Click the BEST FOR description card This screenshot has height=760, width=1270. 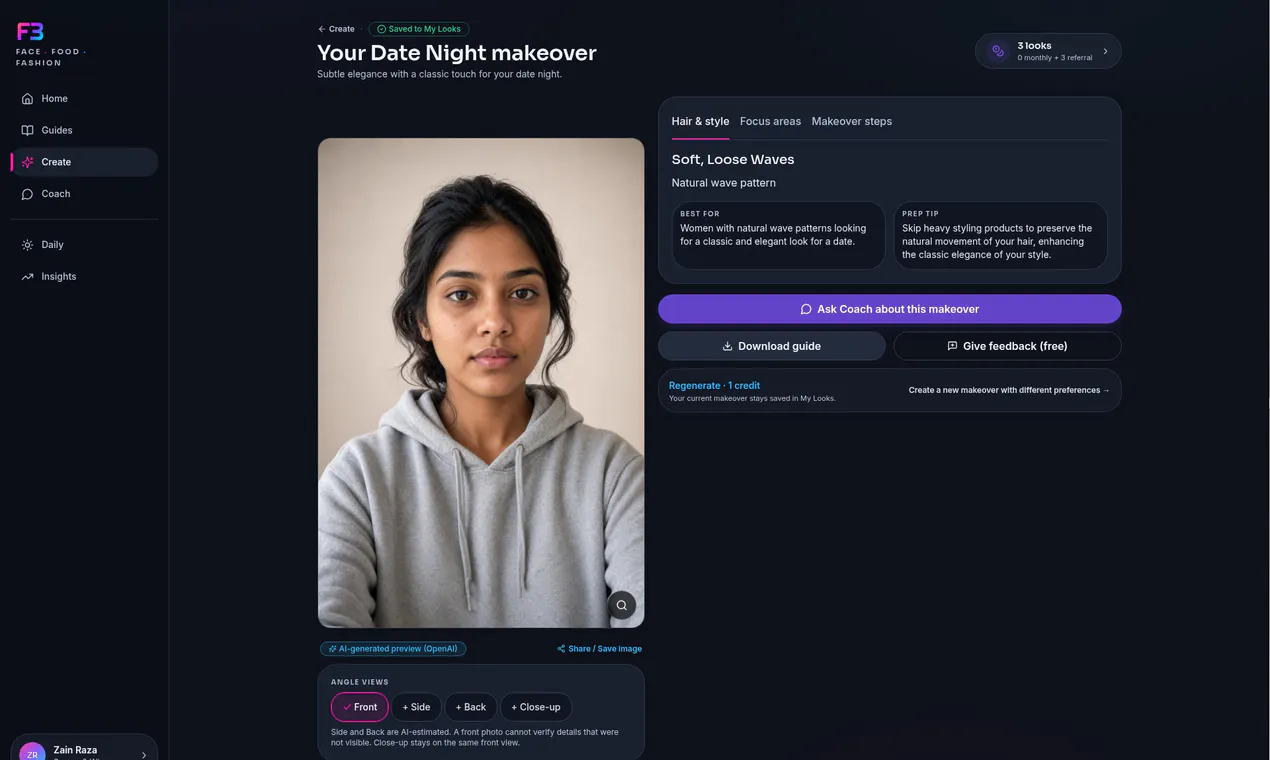(x=778, y=235)
